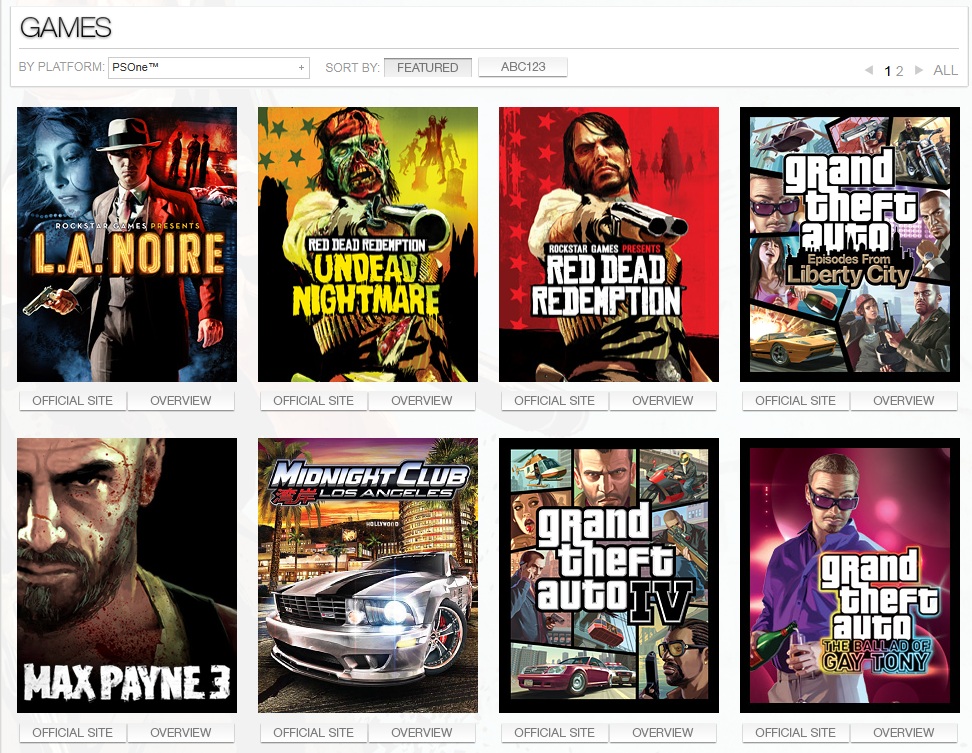The height and width of the screenshot is (753, 972).
Task: Open Midnight Club Los Angeles cover
Action: pyautogui.click(x=368, y=575)
